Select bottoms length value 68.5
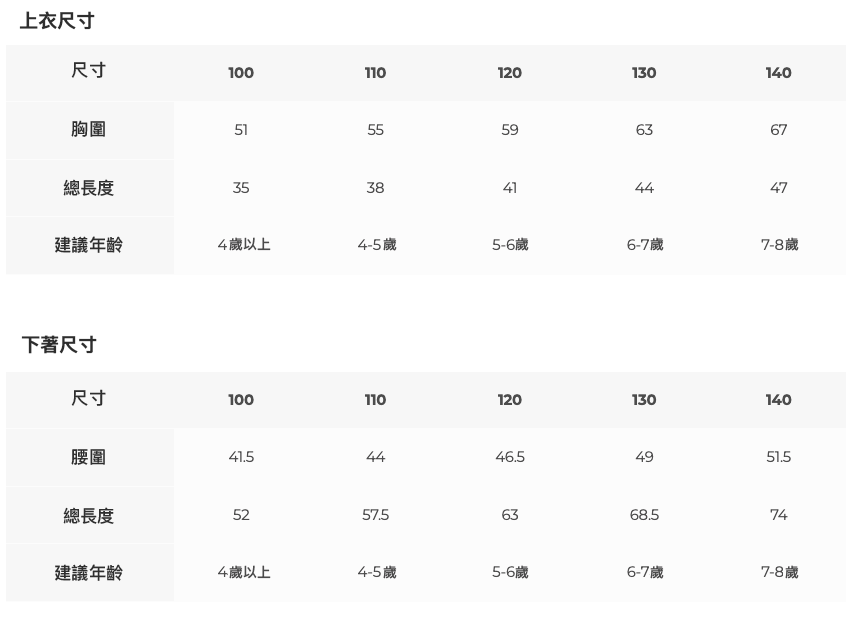The width and height of the screenshot is (852, 621). tap(644, 515)
